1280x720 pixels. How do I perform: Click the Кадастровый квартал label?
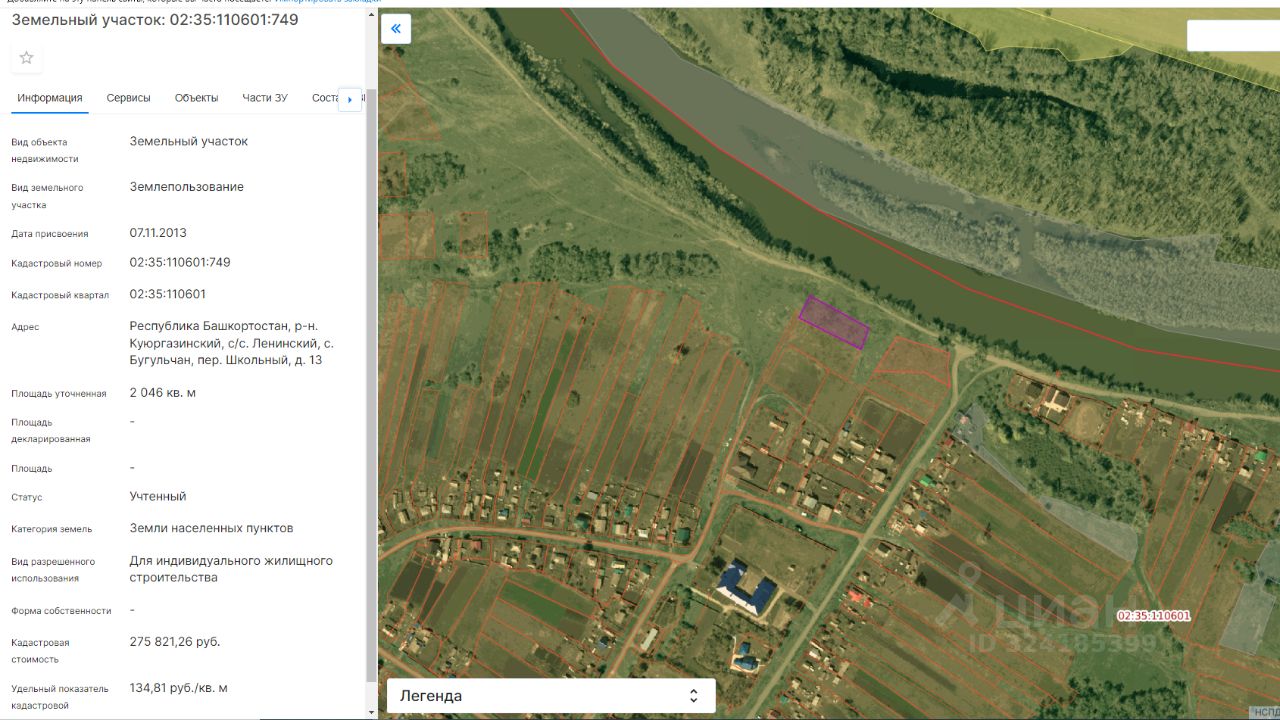[x=60, y=295]
